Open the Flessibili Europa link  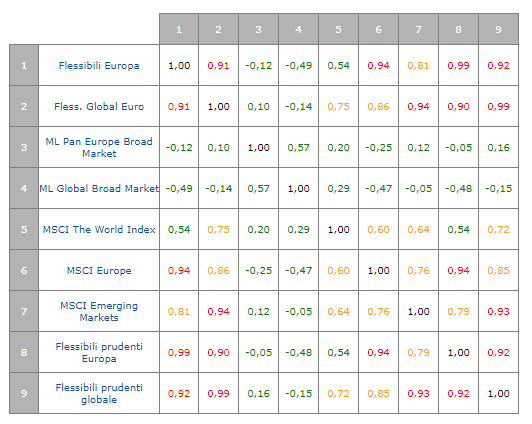pyautogui.click(x=99, y=65)
